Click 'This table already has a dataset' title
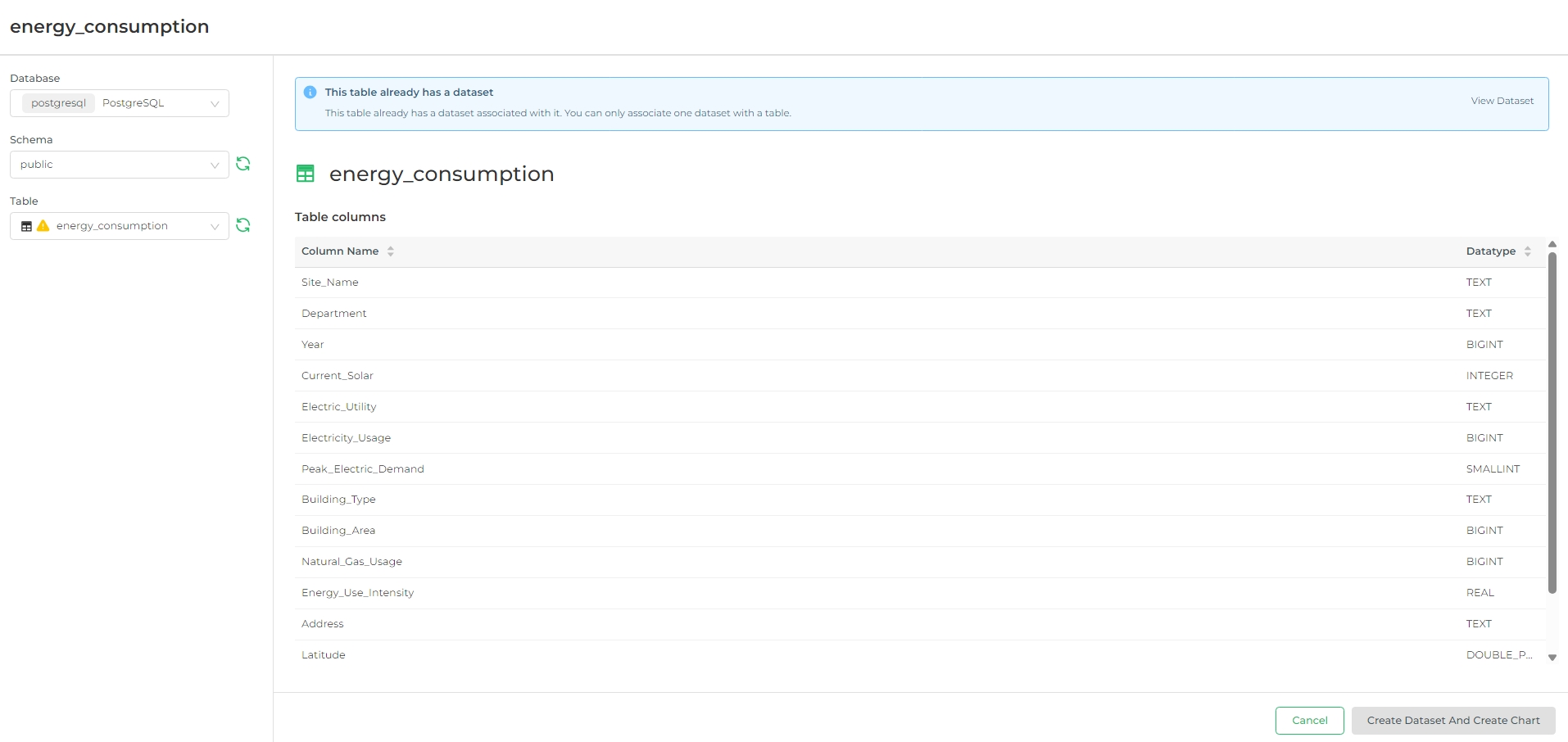Viewport: 1568px width, 742px height. point(409,93)
